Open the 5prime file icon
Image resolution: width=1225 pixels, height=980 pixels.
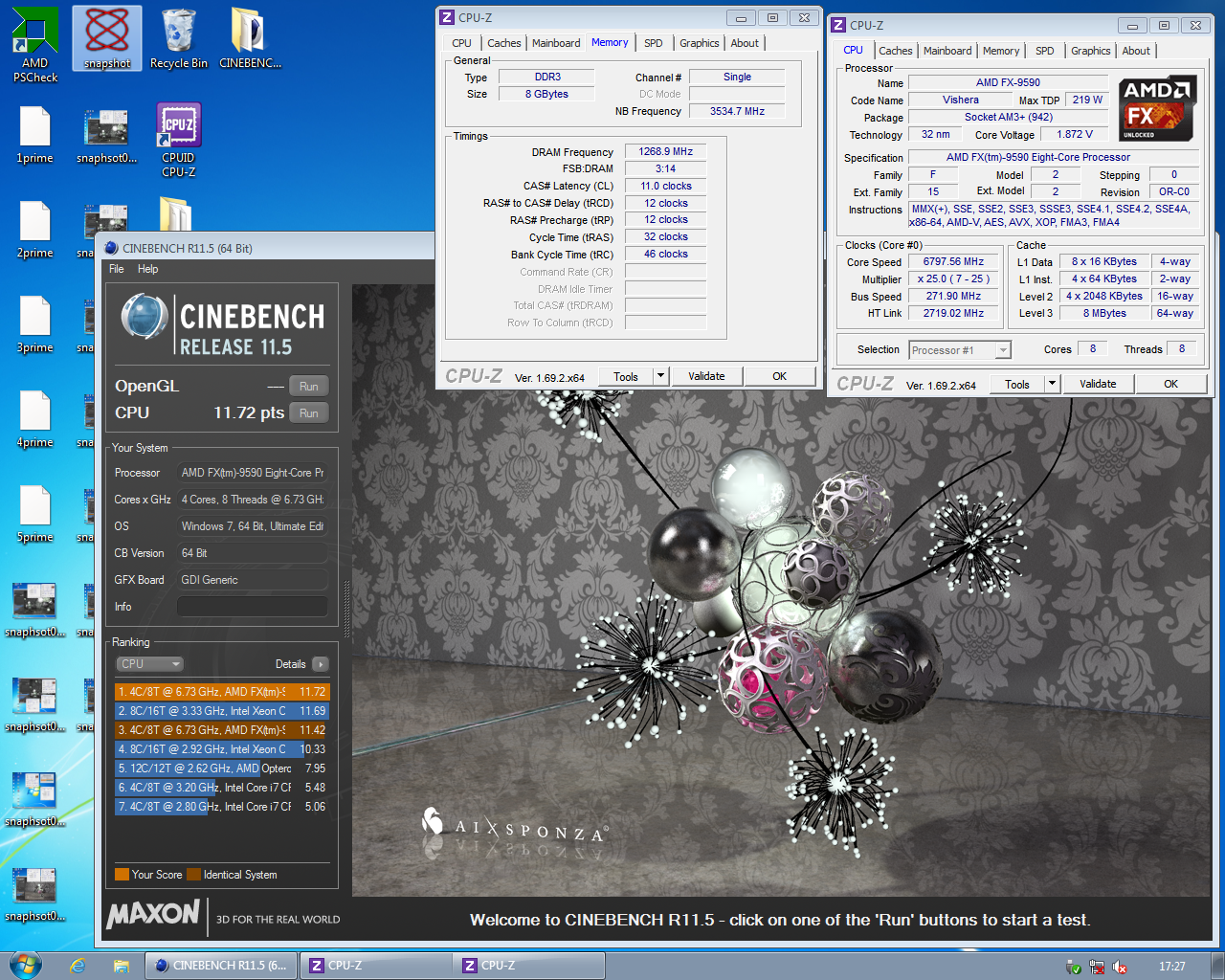35,514
